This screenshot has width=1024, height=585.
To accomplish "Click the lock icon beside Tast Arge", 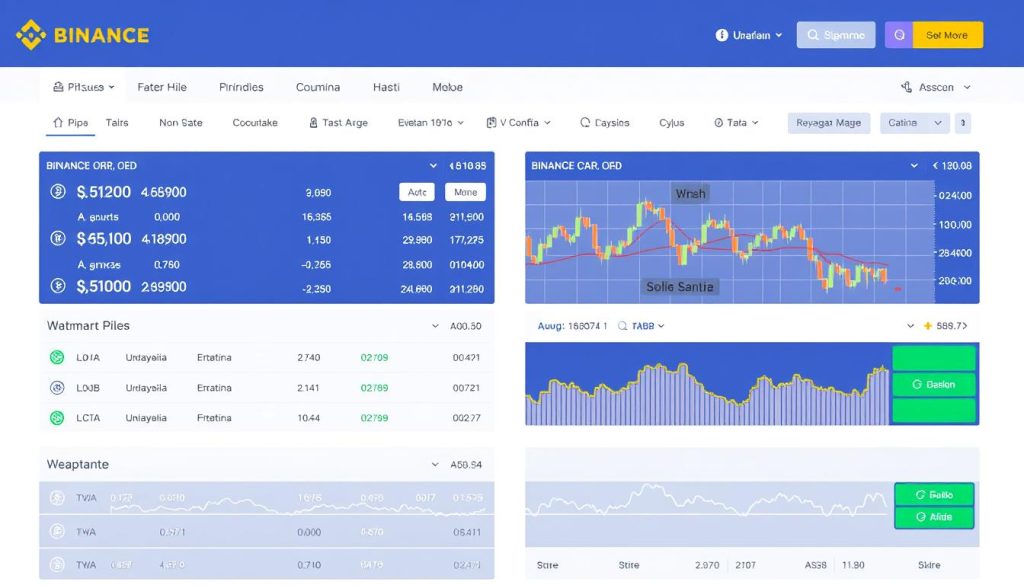I will 313,123.
